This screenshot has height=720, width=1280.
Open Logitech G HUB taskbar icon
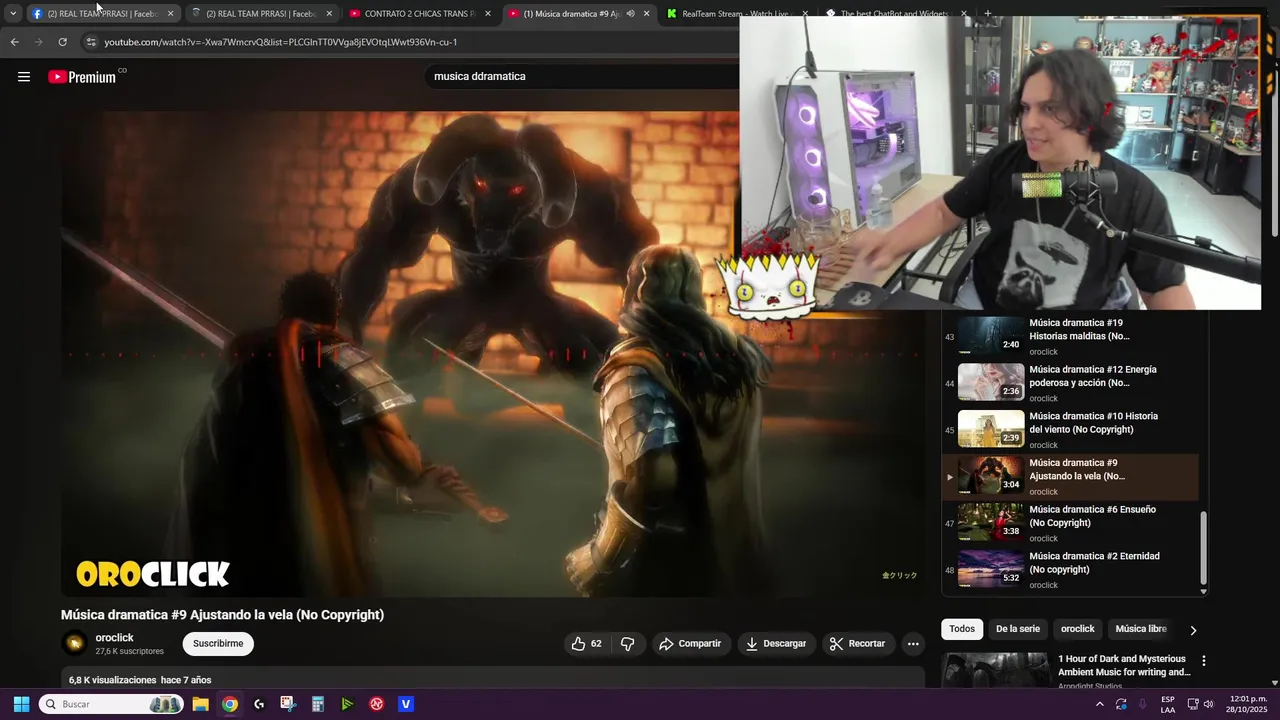point(259,704)
